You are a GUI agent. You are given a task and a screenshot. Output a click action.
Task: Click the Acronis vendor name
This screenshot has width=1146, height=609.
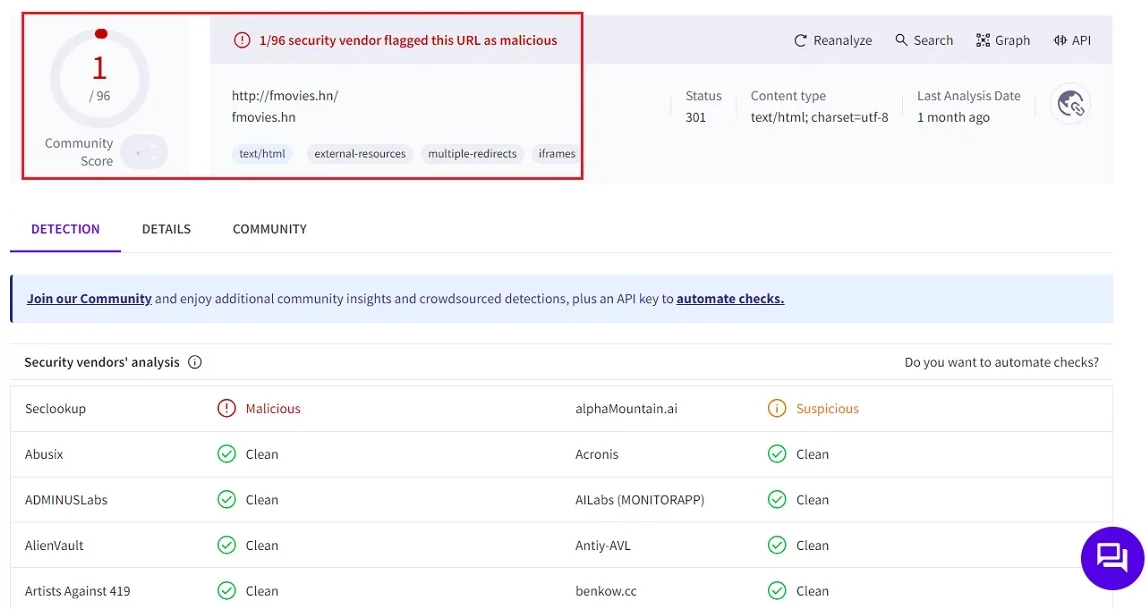(x=596, y=454)
